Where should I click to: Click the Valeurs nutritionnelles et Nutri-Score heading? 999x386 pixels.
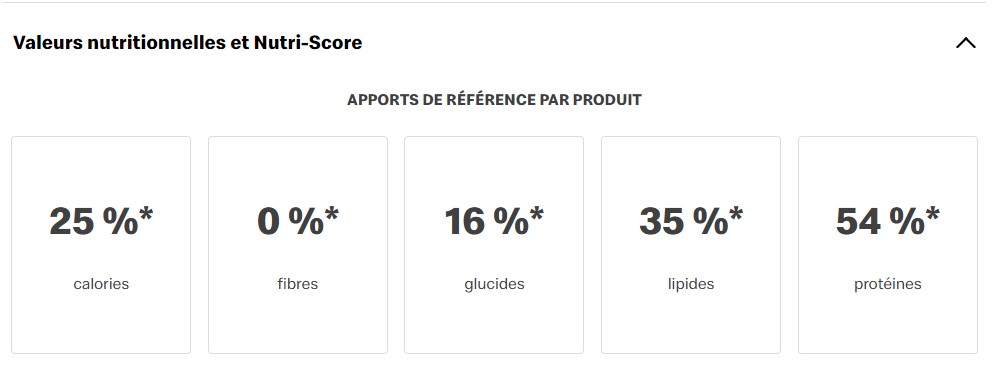click(187, 43)
